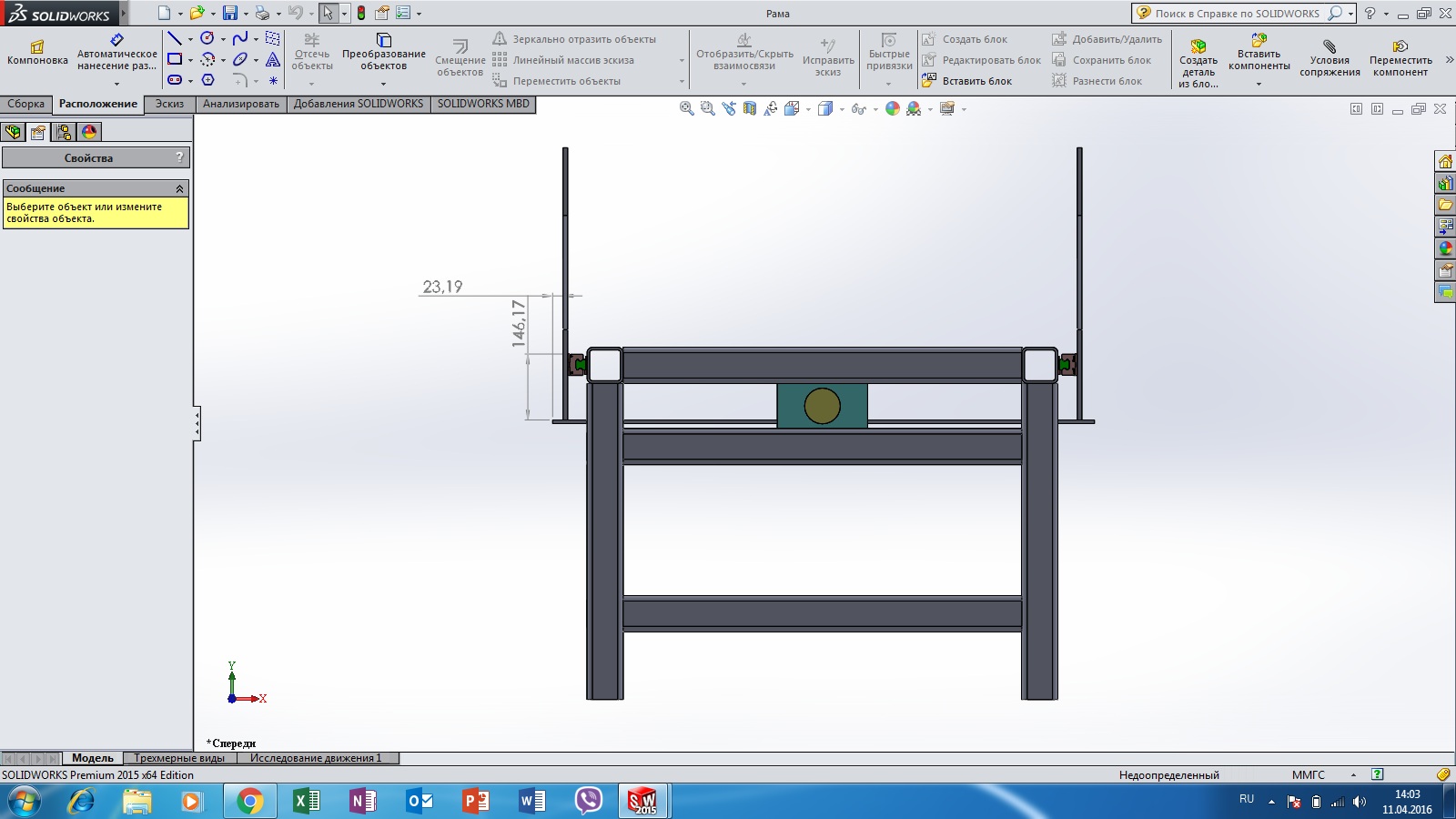This screenshot has width=1456, height=819.
Task: Open the Line tool dropdown arrow
Action: tap(190, 39)
